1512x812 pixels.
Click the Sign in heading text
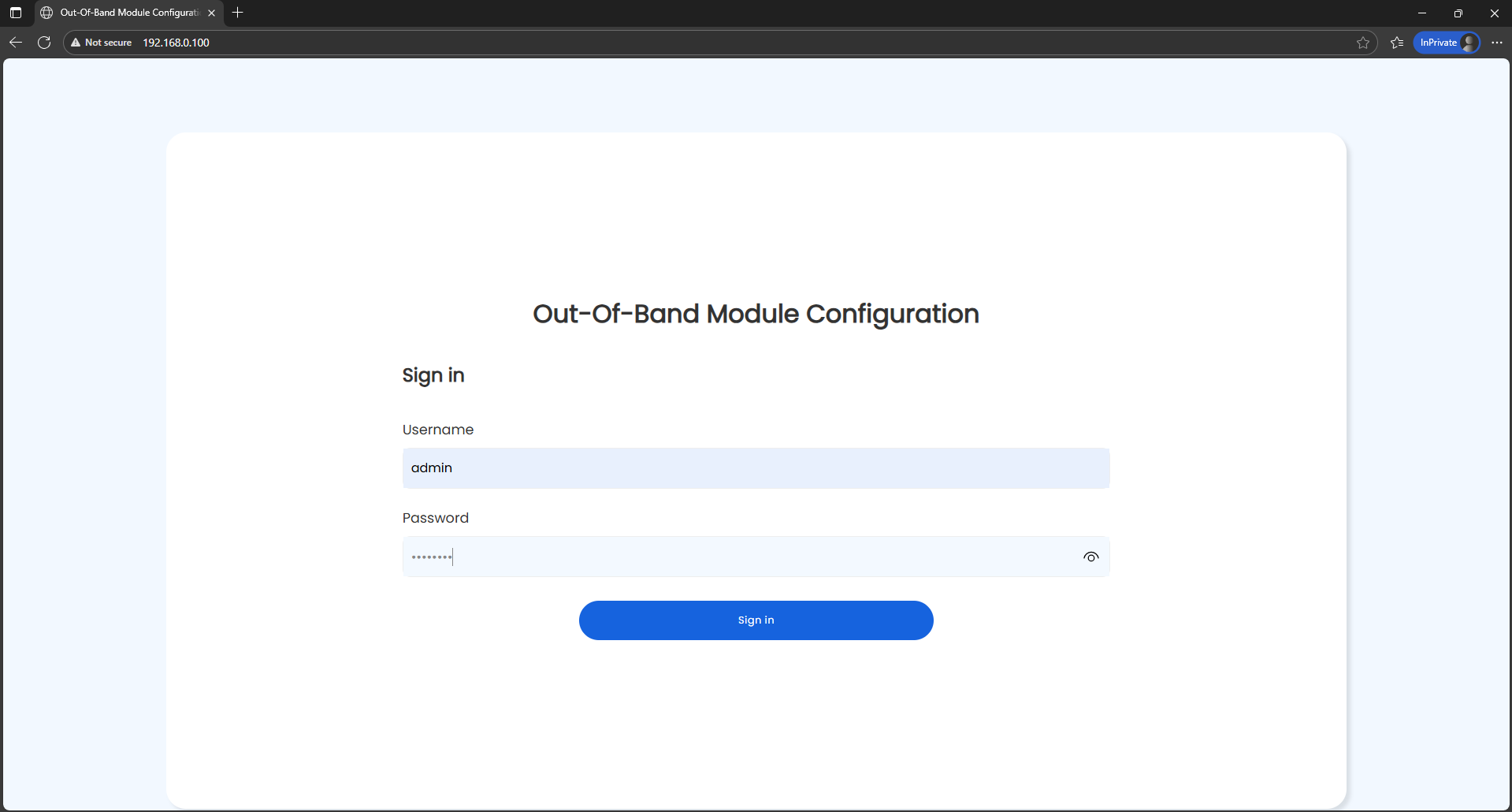(433, 375)
